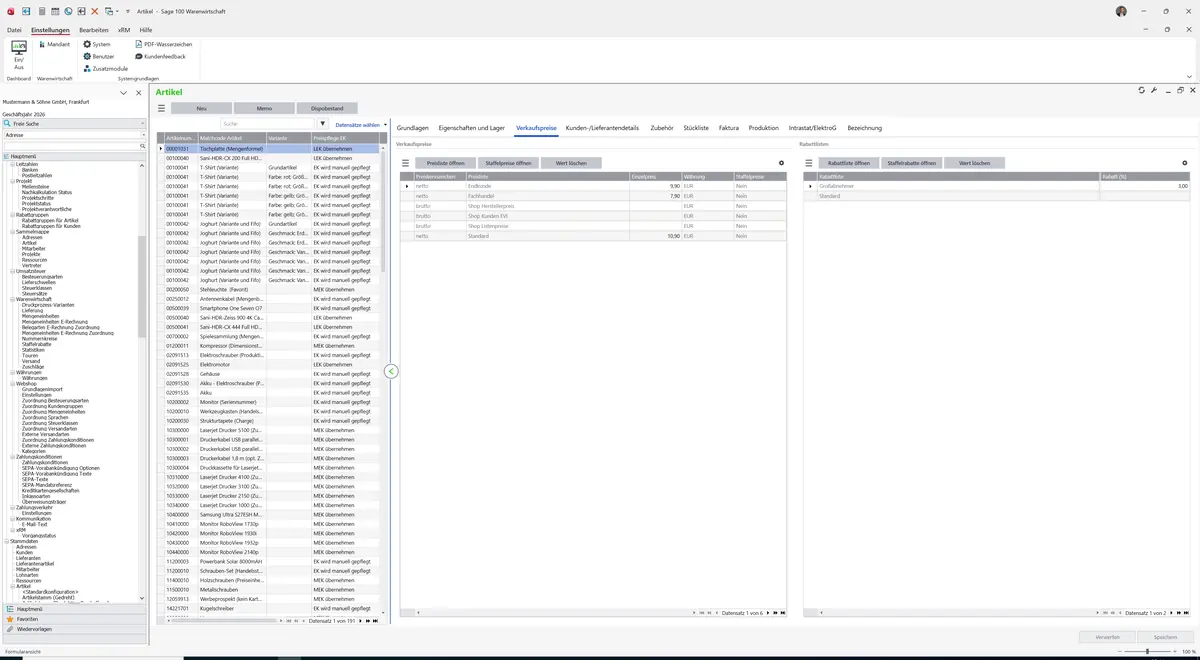
Task: Open quick access toolbar customize arrow
Action: coord(129,11)
